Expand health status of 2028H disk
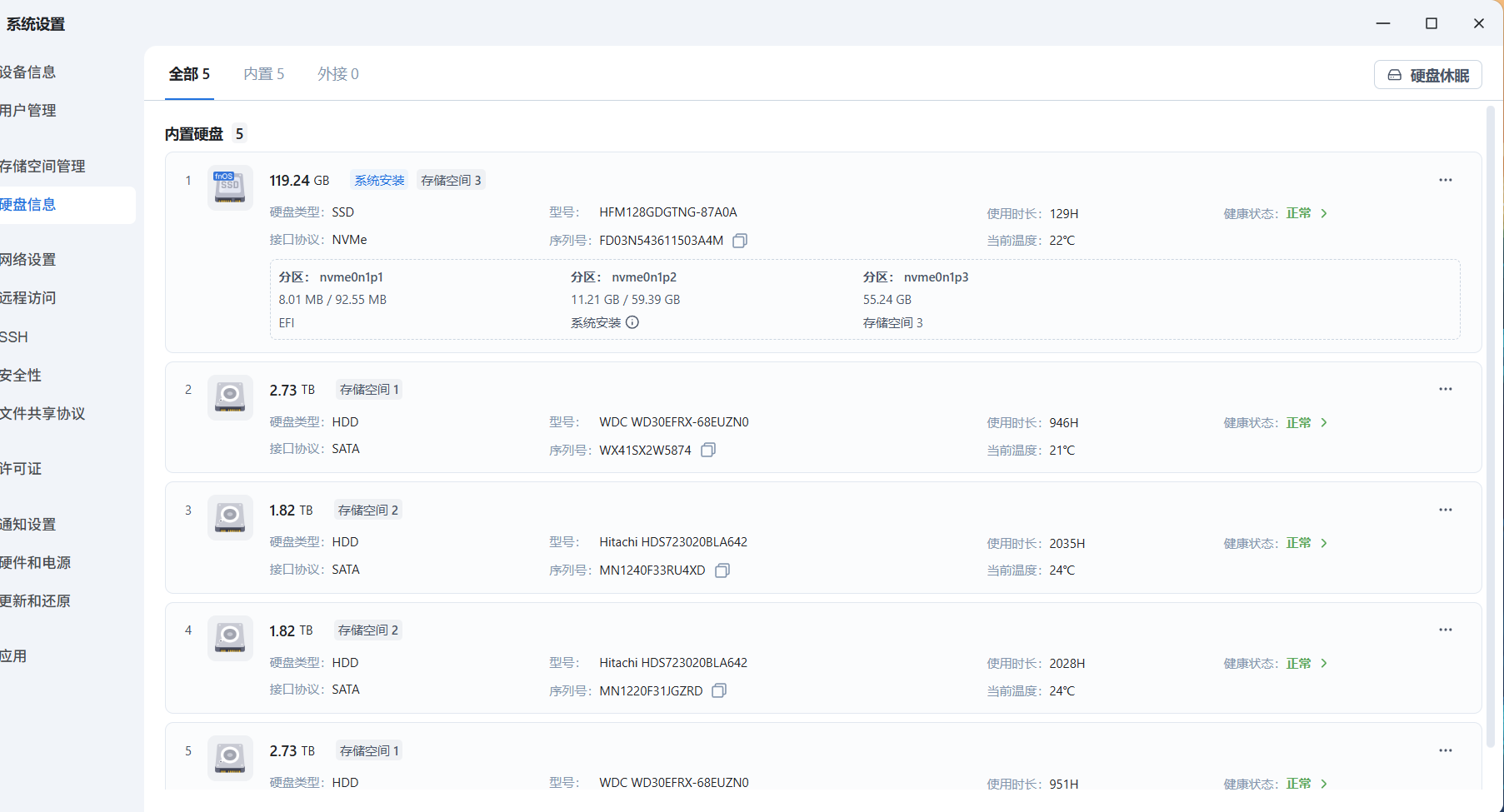The image size is (1504, 812). point(1323,664)
